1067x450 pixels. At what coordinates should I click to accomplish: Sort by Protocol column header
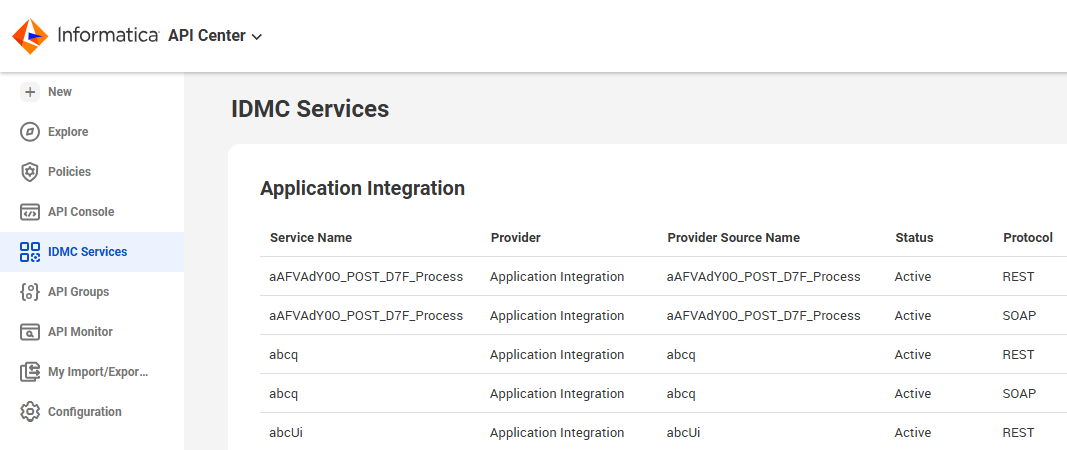point(1028,238)
